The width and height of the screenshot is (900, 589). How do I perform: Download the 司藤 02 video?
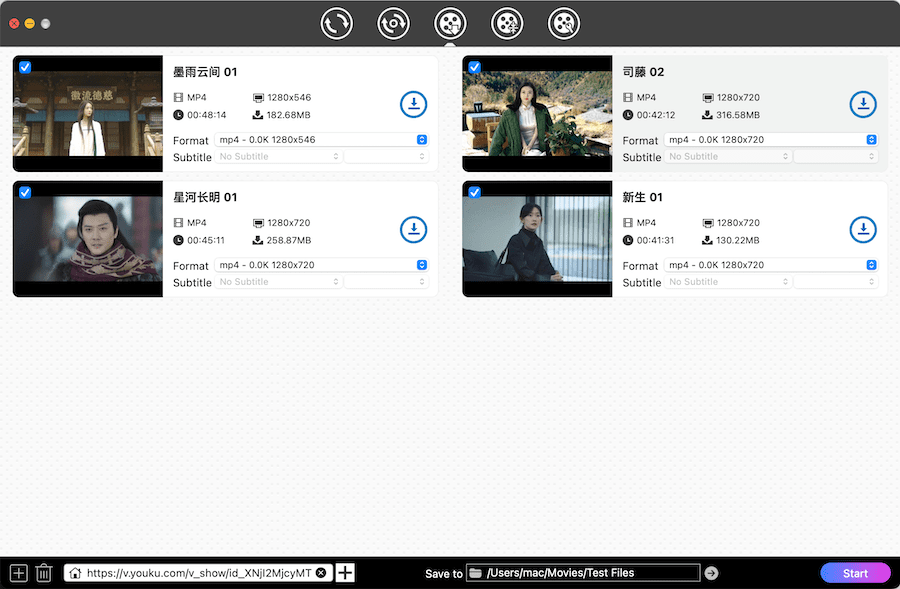point(863,104)
